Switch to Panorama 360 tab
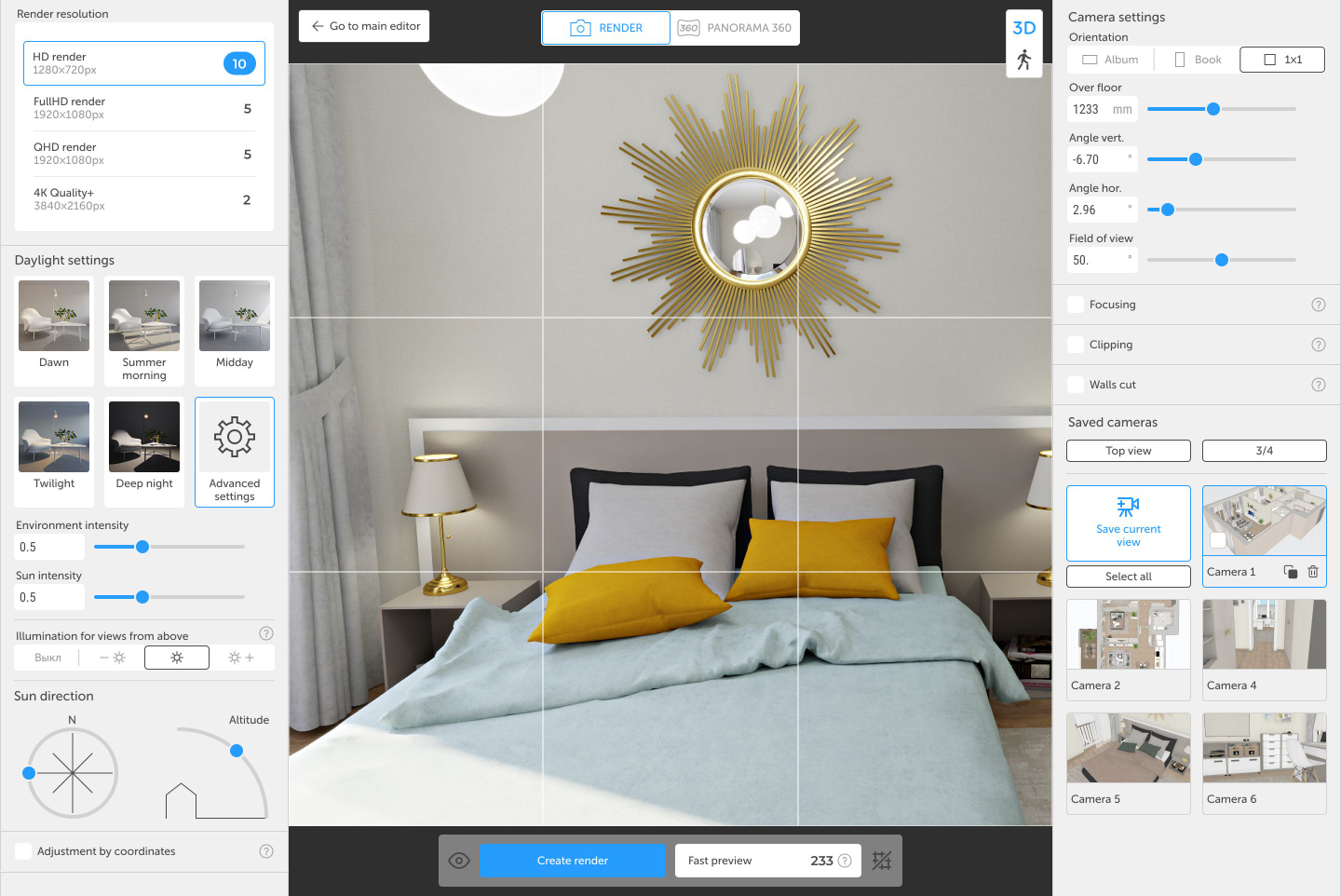Image resolution: width=1341 pixels, height=896 pixels. [735, 28]
